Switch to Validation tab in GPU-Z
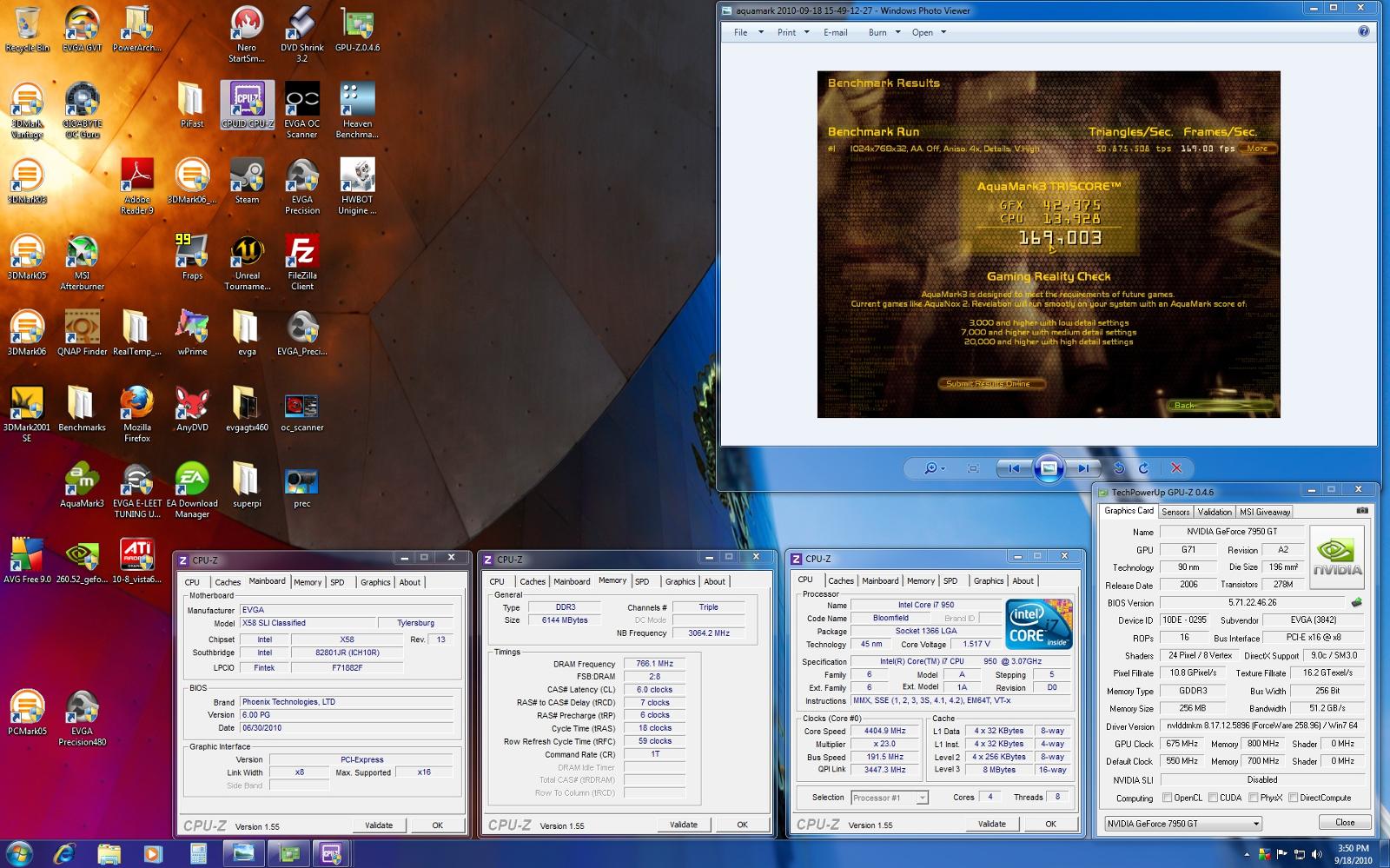The image size is (1390, 868). point(1215,512)
